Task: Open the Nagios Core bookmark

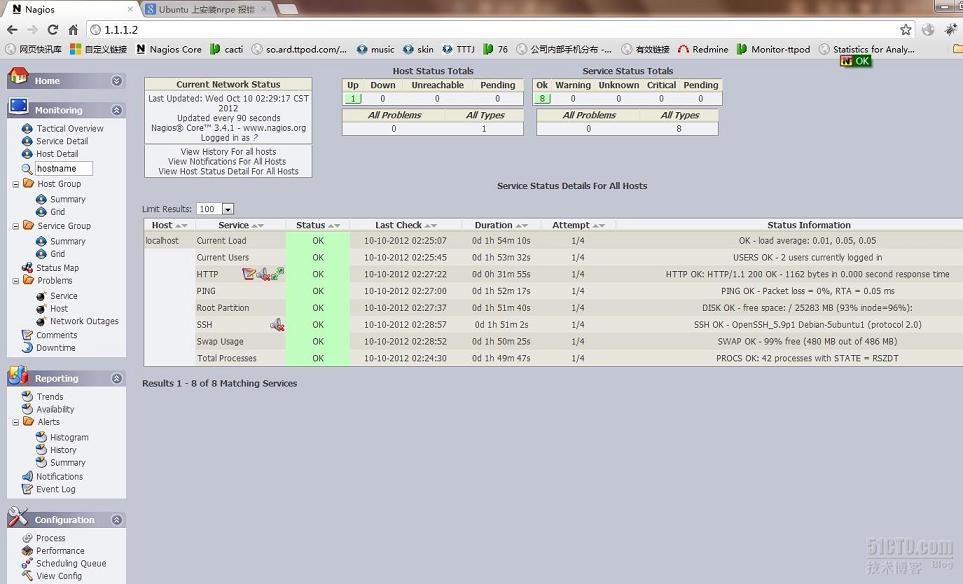Action: [169, 49]
